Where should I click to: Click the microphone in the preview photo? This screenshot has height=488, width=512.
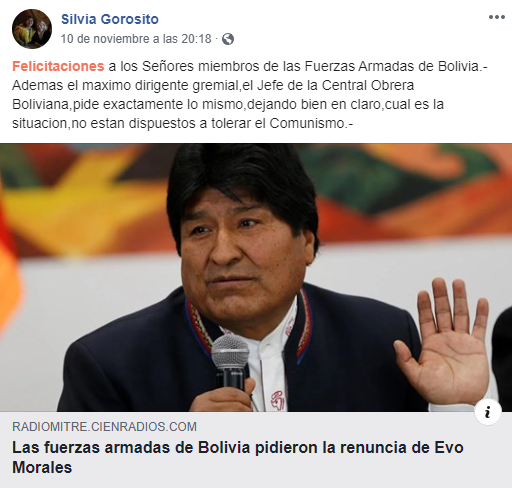(x=230, y=362)
